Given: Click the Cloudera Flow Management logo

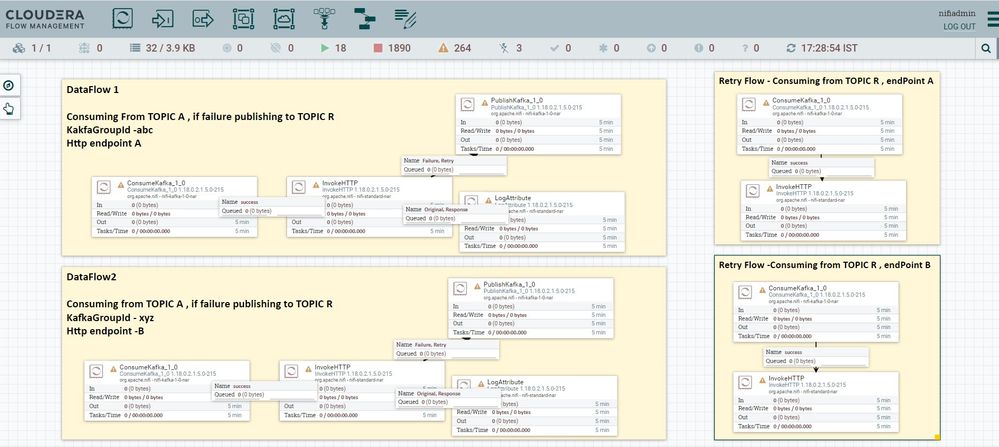Looking at the screenshot, I should tap(45, 18).
